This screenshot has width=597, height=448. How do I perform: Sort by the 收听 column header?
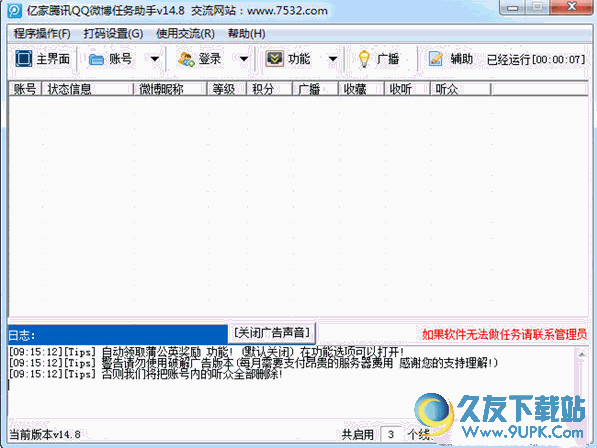coord(407,89)
